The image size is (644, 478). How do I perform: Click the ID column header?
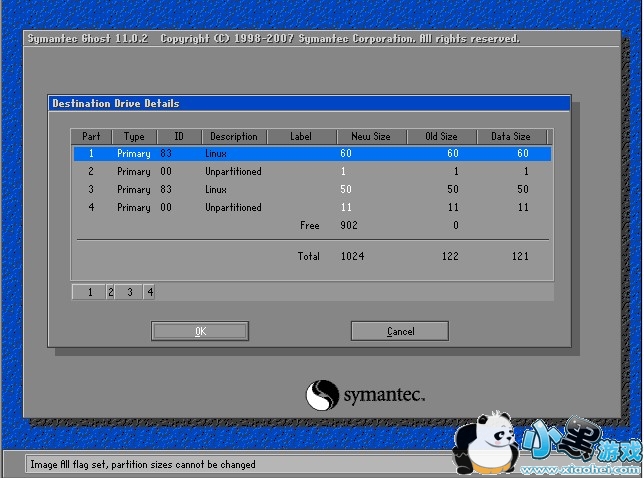click(x=179, y=137)
